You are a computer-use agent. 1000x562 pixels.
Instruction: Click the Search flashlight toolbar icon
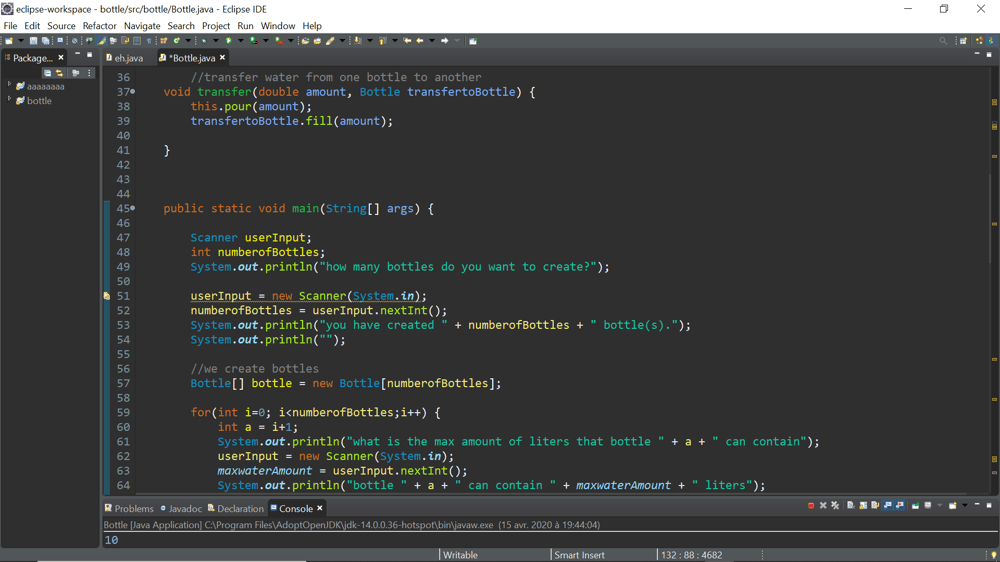[330, 41]
